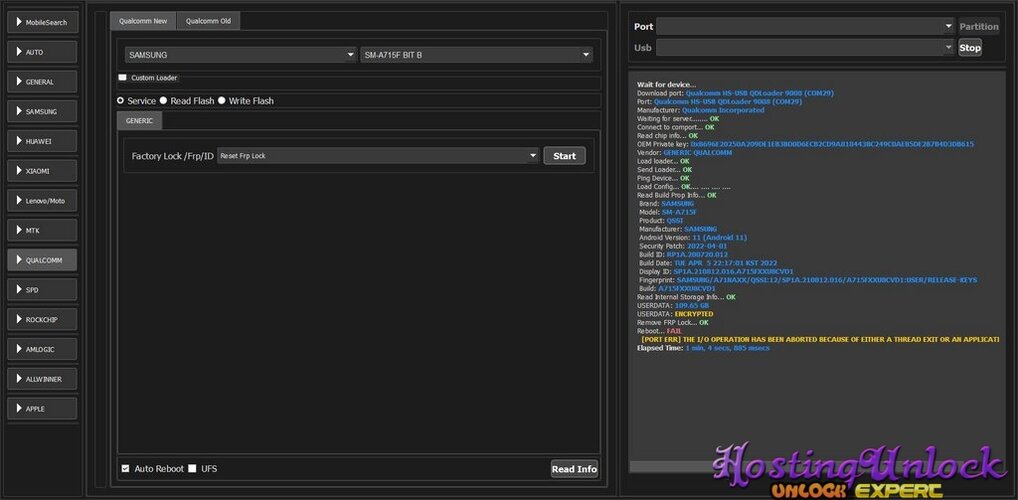Open the SM-A715F BIT B model dropdown
This screenshot has height=500, width=1018.
476,55
